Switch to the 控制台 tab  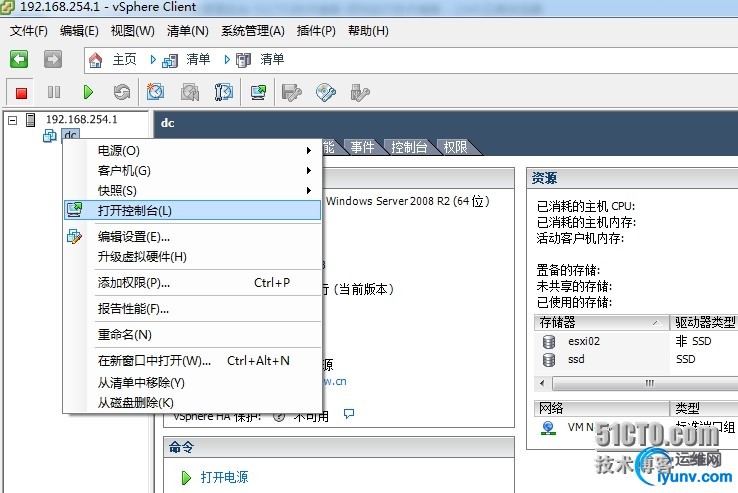pyautogui.click(x=409, y=147)
